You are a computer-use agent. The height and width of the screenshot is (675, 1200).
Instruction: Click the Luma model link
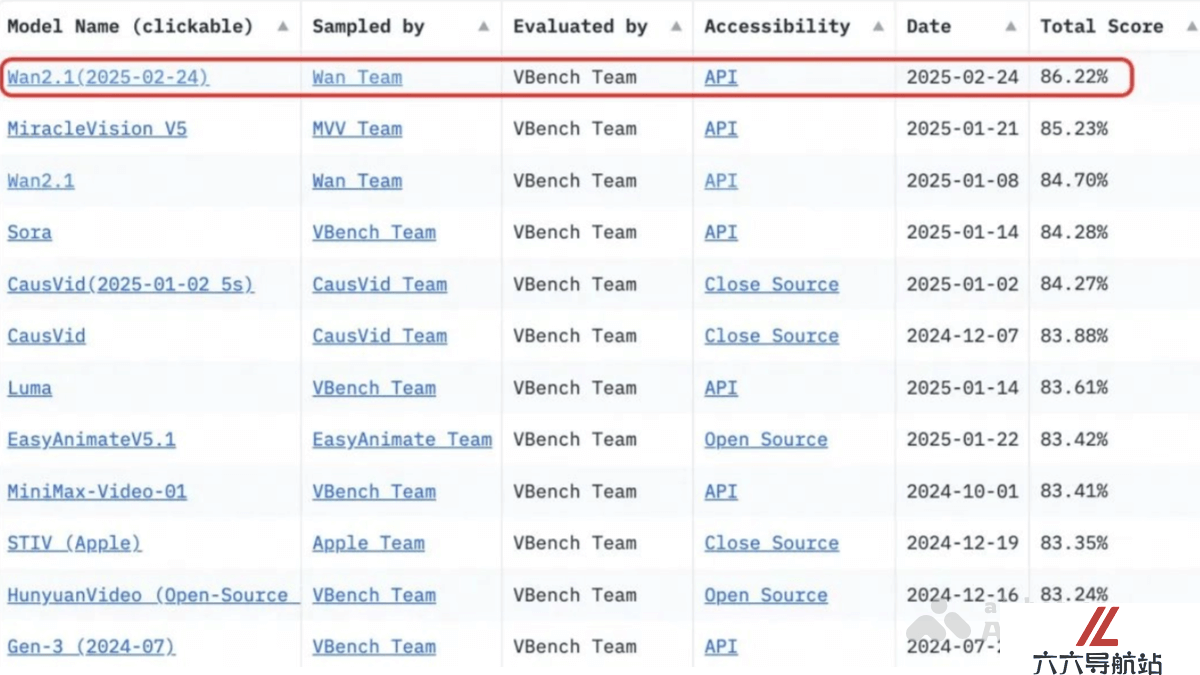[x=29, y=388]
